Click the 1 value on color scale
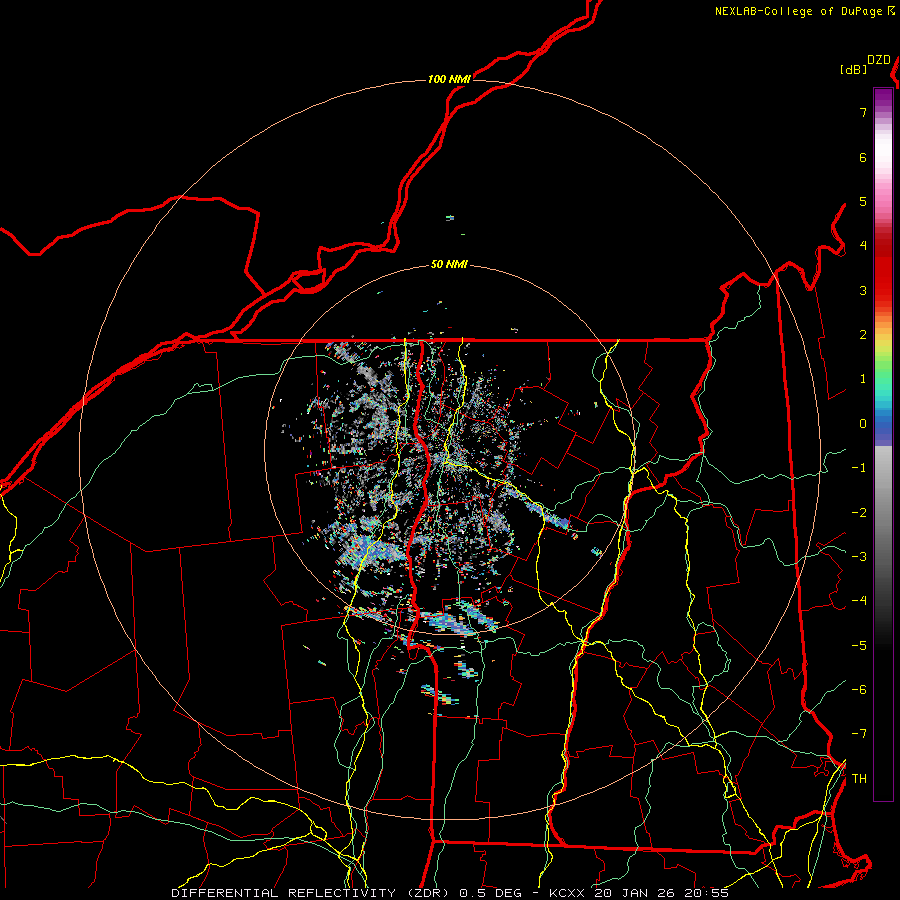This screenshot has width=900, height=900. click(863, 379)
